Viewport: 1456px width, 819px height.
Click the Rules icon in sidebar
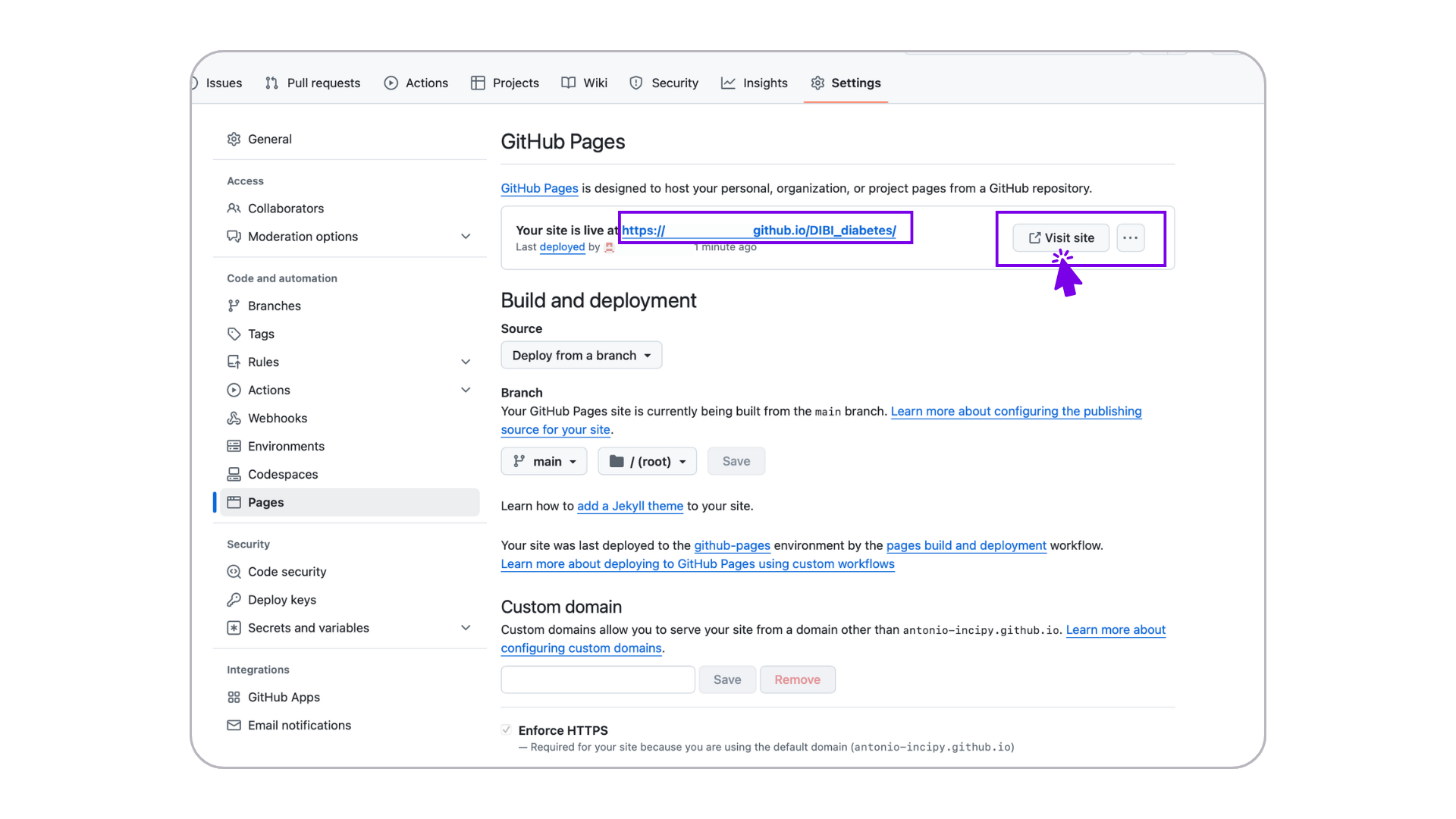pos(234,362)
